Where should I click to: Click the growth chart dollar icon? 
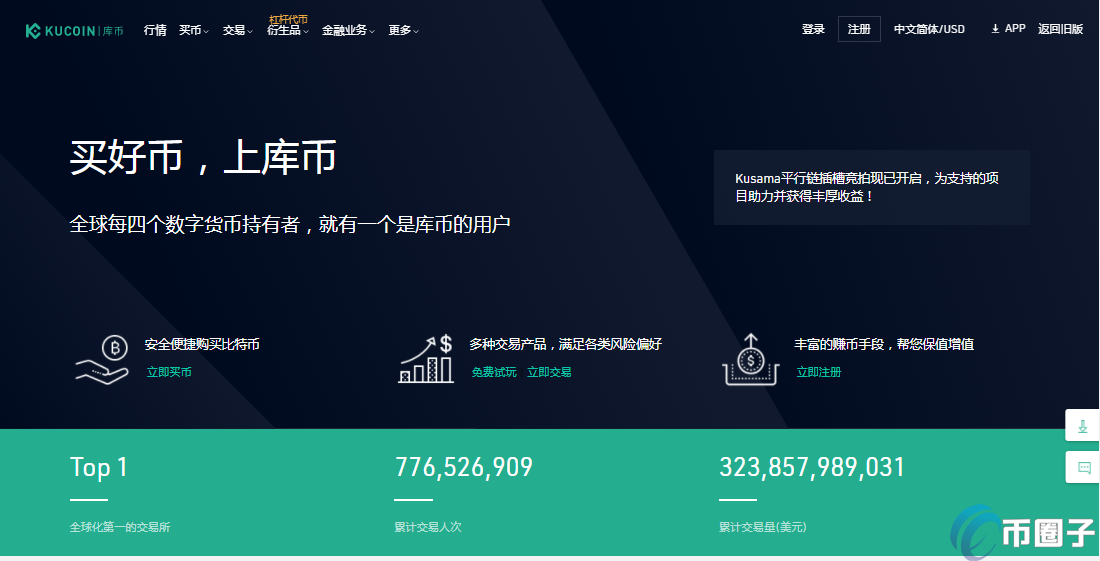(x=426, y=359)
